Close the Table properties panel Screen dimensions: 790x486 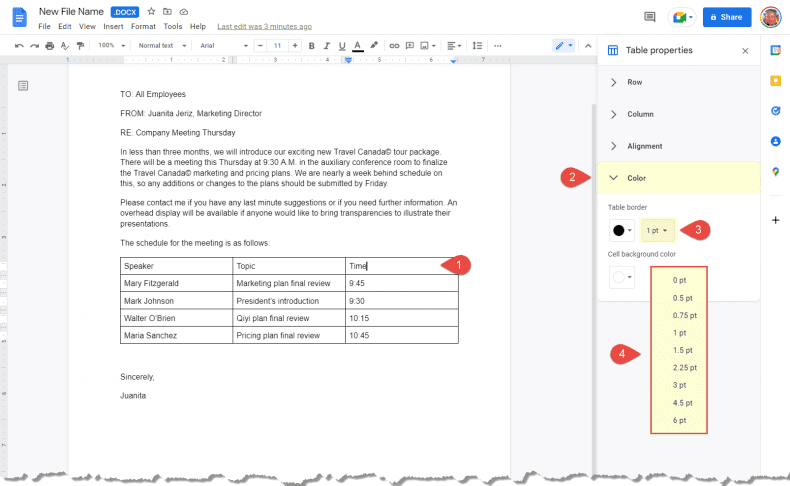click(x=744, y=50)
